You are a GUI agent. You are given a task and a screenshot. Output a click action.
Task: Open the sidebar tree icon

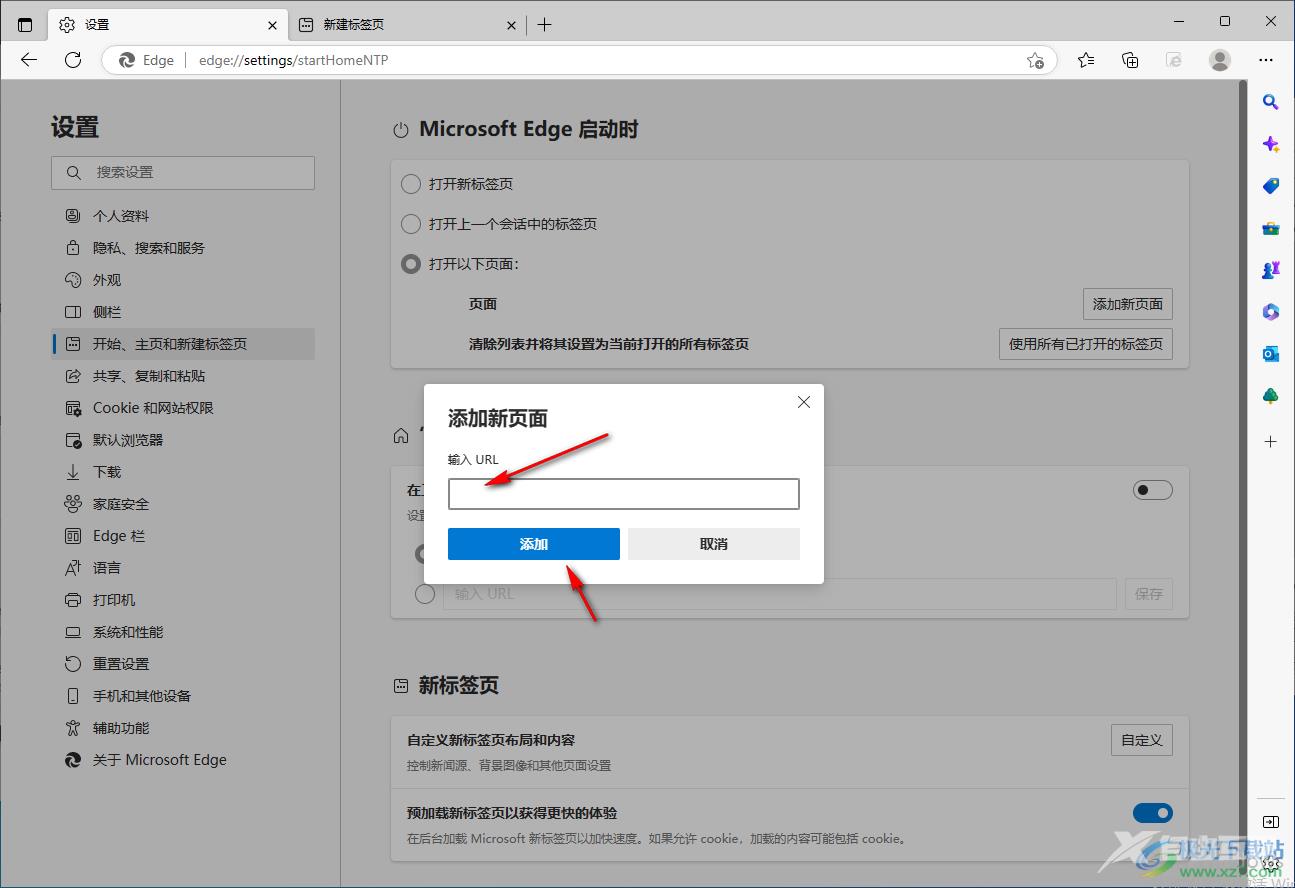[x=1270, y=396]
